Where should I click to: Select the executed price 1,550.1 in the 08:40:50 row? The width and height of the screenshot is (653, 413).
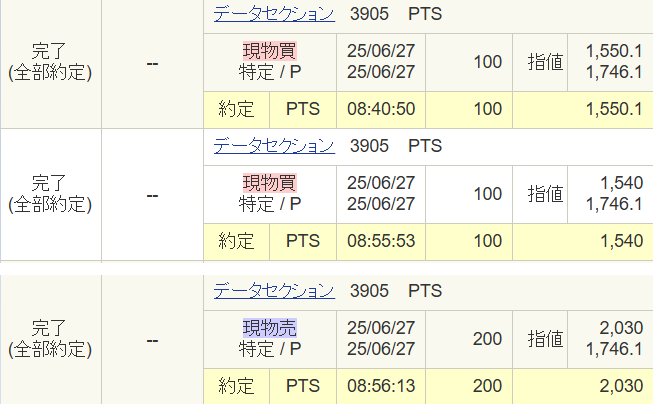point(614,109)
